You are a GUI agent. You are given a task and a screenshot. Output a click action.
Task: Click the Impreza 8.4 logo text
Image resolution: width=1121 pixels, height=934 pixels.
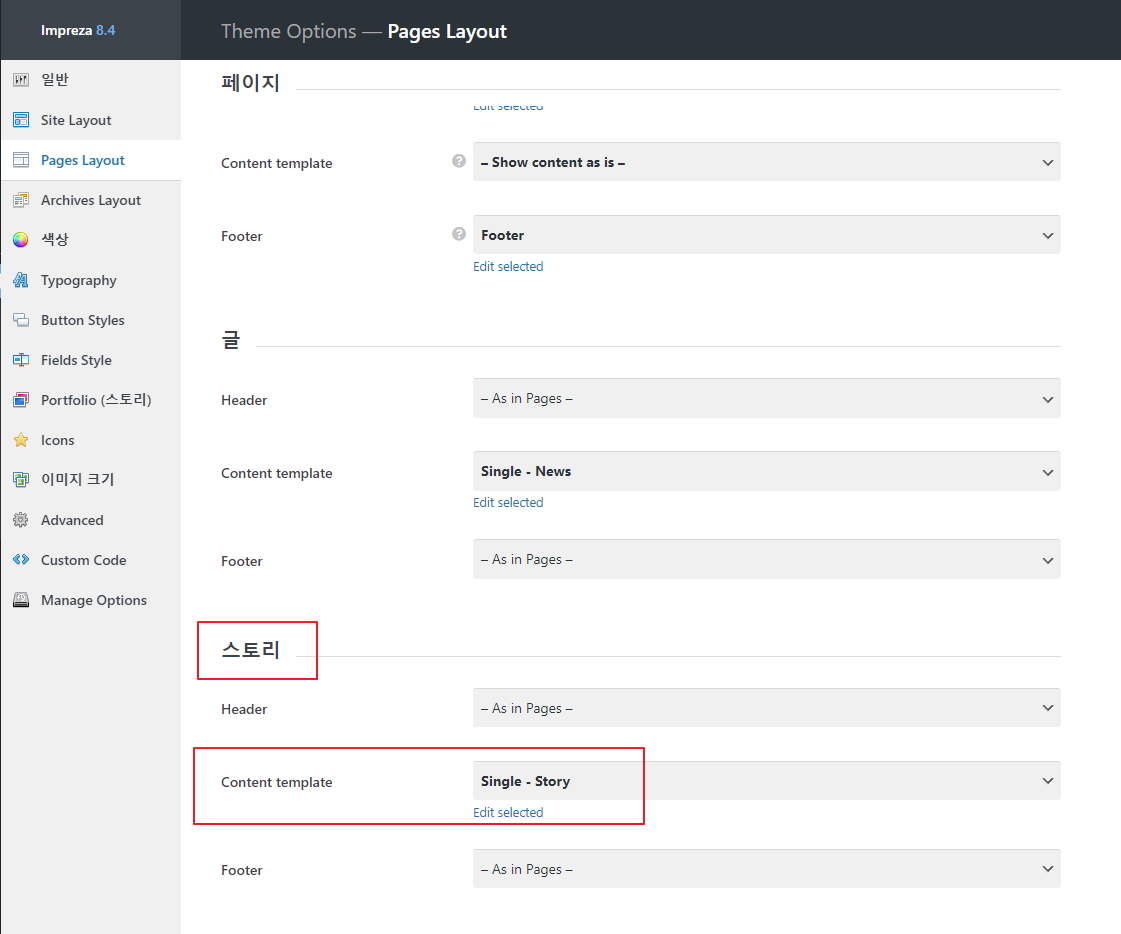[x=78, y=30]
